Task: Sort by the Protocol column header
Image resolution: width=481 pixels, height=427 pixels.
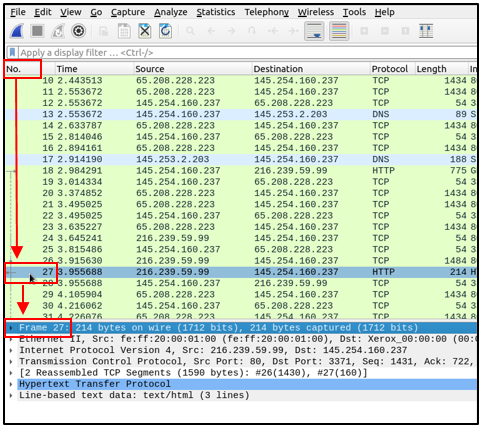Action: 393,69
